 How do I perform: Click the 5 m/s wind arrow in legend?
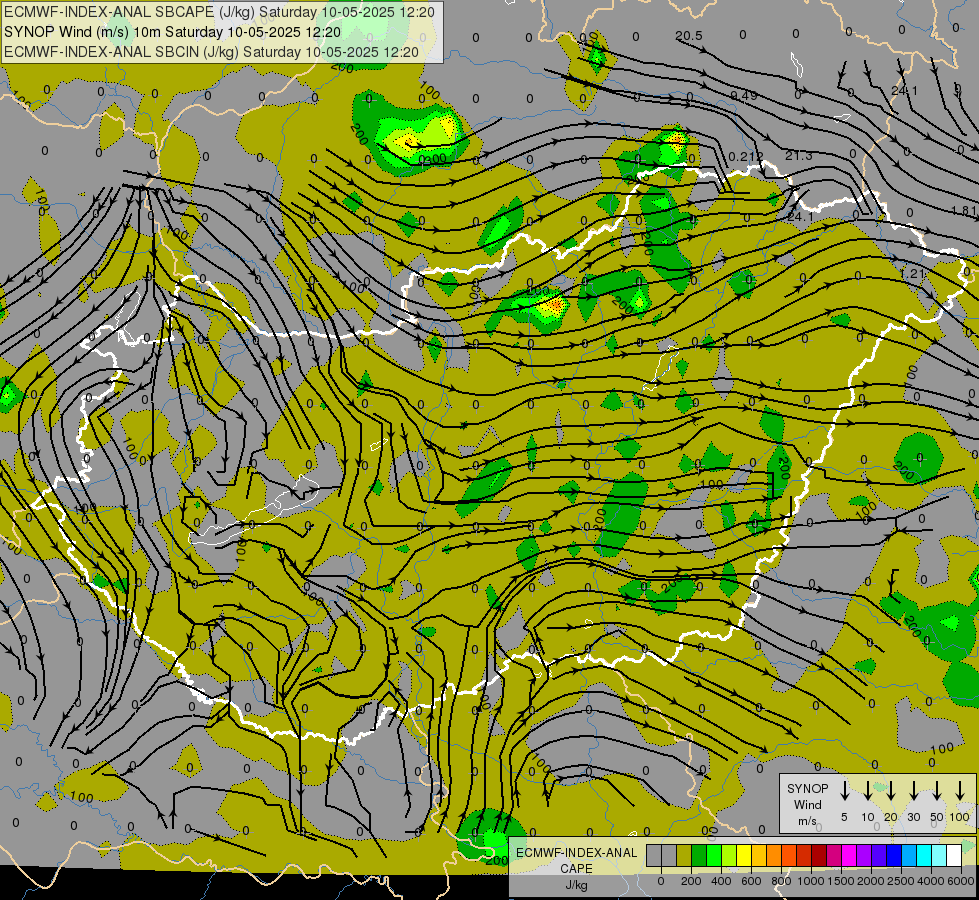pyautogui.click(x=844, y=791)
